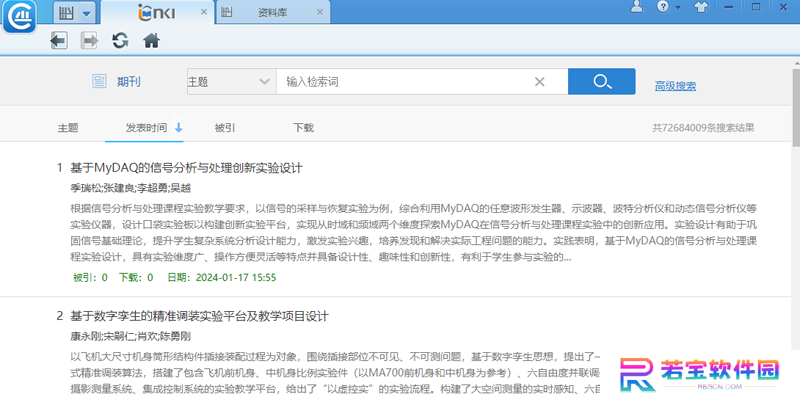Click the 共72684009条搜索结果 count text
The height and width of the screenshot is (400, 800).
[703, 128]
